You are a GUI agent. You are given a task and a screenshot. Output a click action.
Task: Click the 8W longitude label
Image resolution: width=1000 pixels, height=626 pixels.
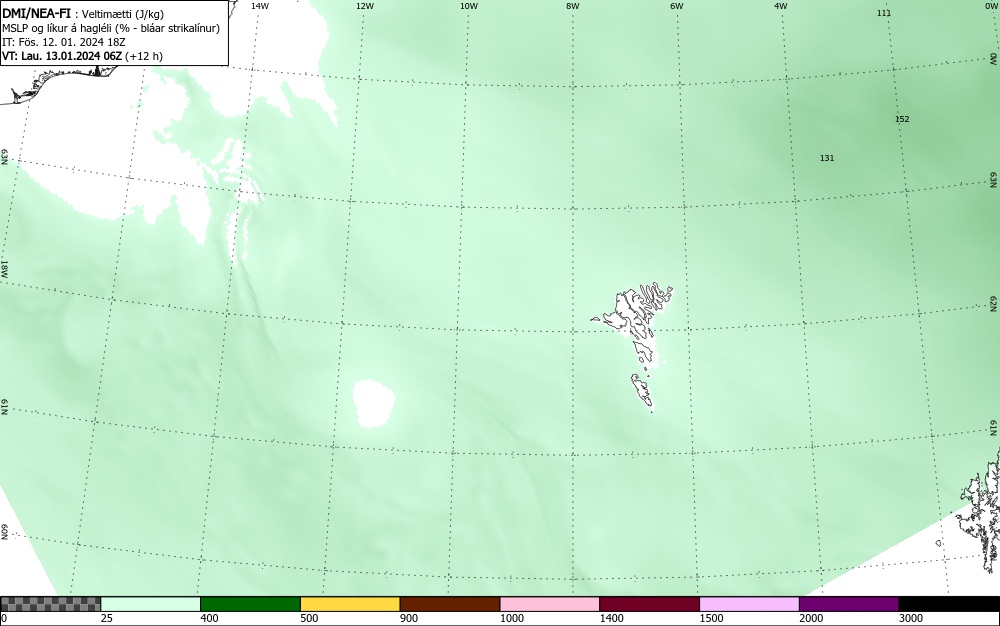click(573, 6)
